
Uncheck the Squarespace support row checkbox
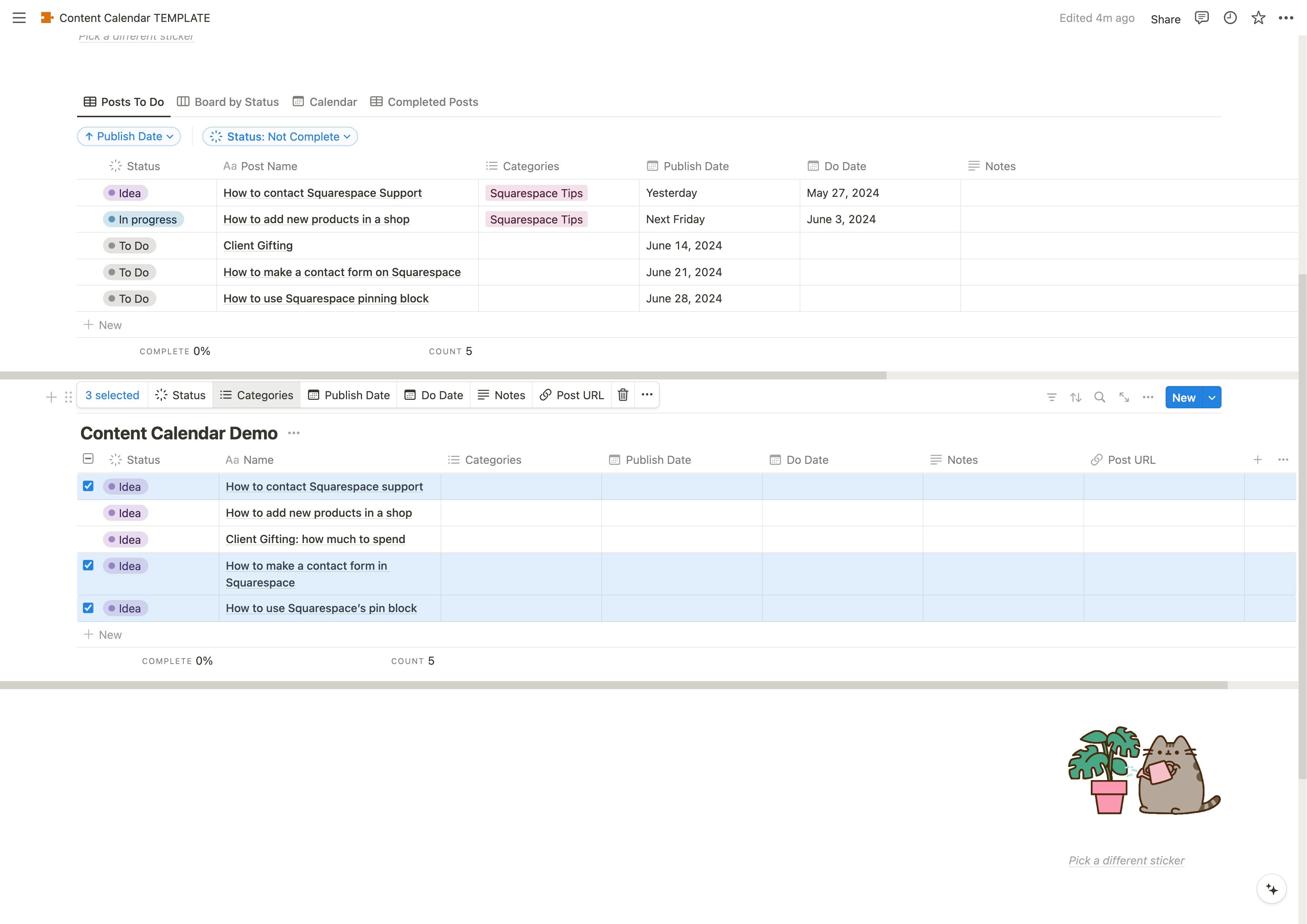tap(88, 486)
